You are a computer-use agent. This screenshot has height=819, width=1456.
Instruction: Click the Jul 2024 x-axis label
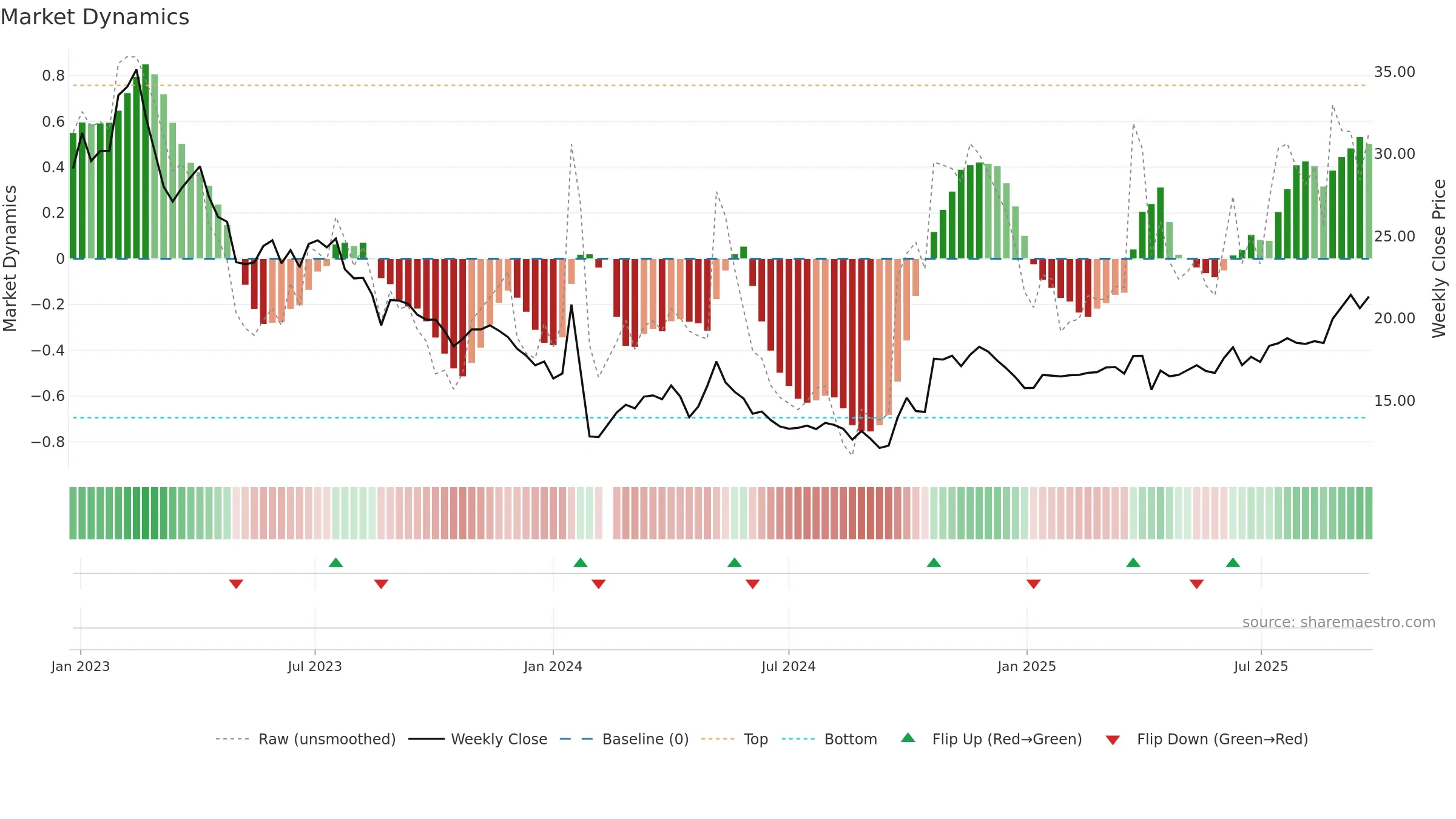pos(789,666)
